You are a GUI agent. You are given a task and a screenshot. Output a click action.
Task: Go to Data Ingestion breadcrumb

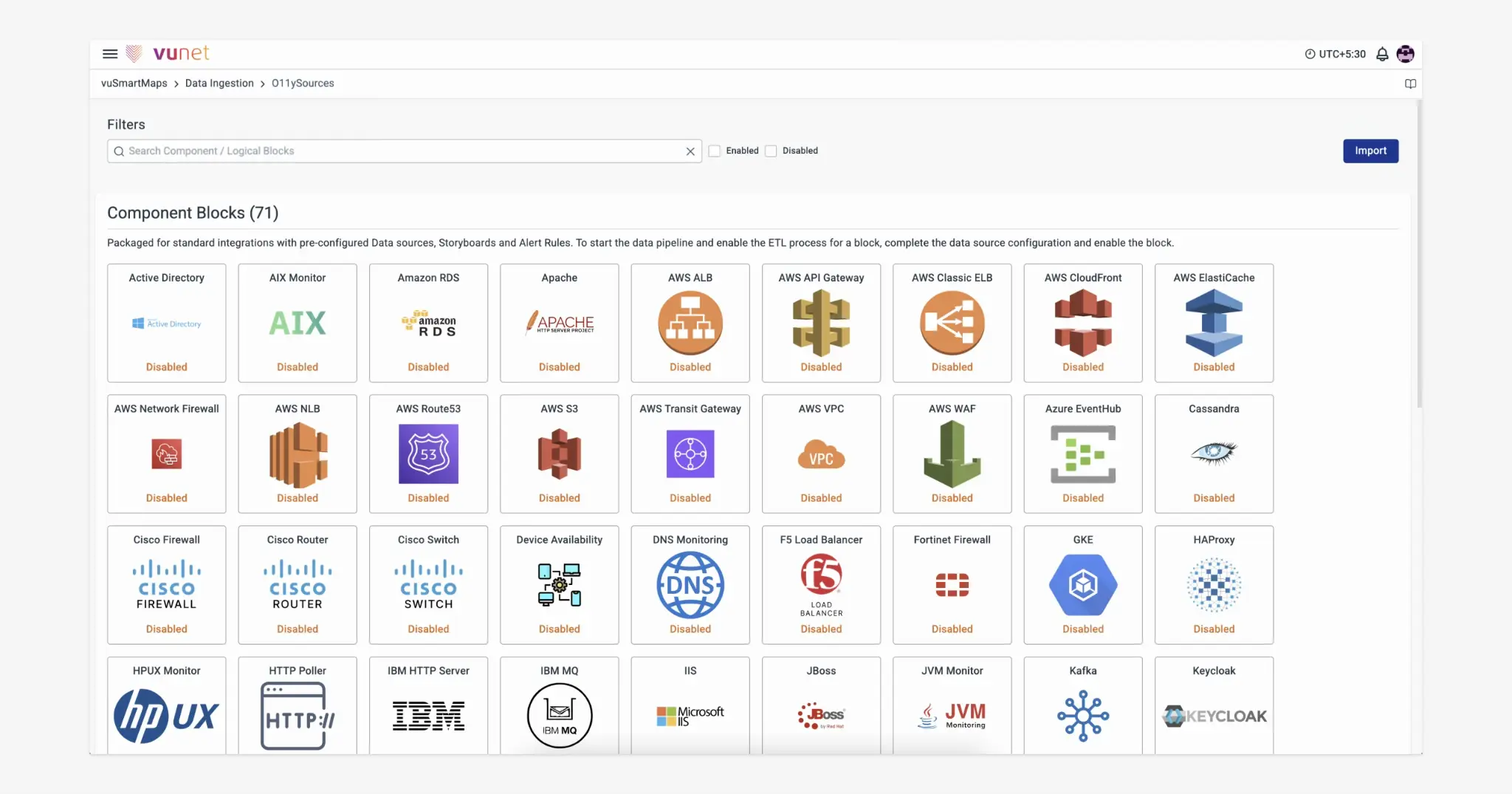[219, 83]
